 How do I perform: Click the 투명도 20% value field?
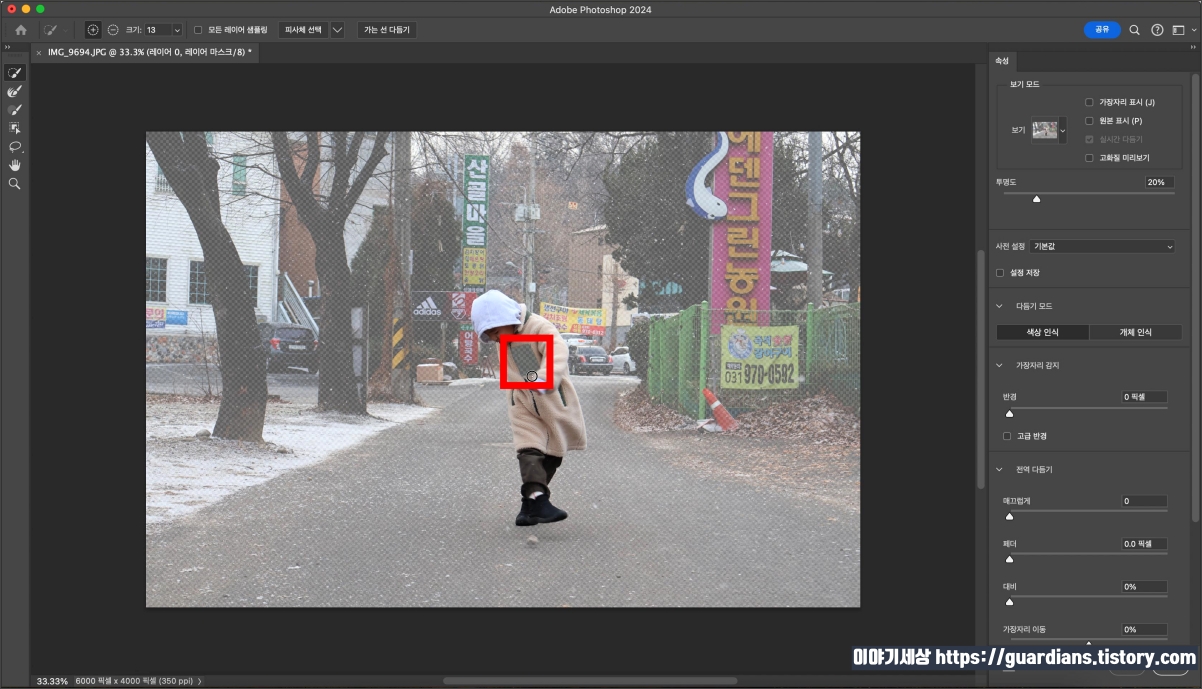tap(1159, 182)
